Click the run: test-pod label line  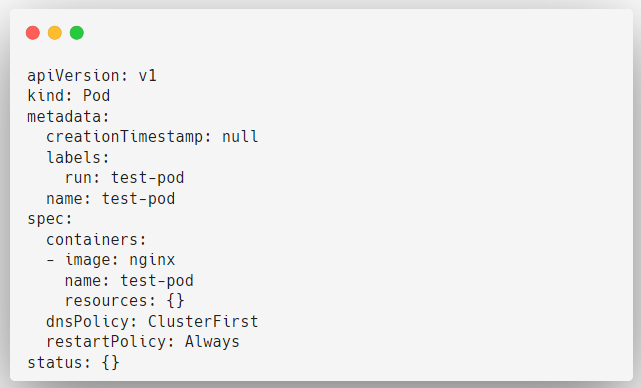pyautogui.click(x=124, y=178)
